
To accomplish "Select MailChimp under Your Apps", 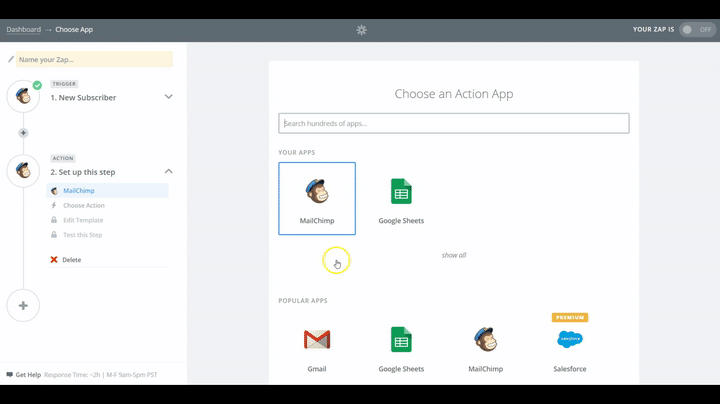I will click(x=316, y=198).
